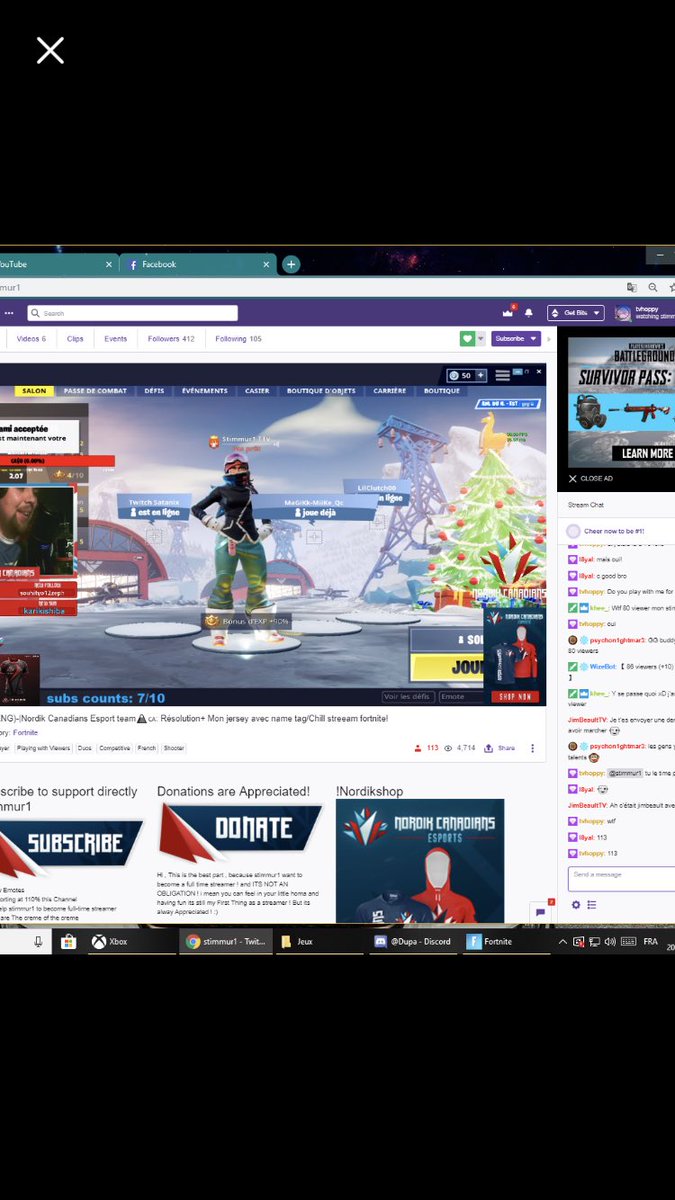The height and width of the screenshot is (1200, 675).
Task: Open chat settings gear icon
Action: pyautogui.click(x=575, y=905)
